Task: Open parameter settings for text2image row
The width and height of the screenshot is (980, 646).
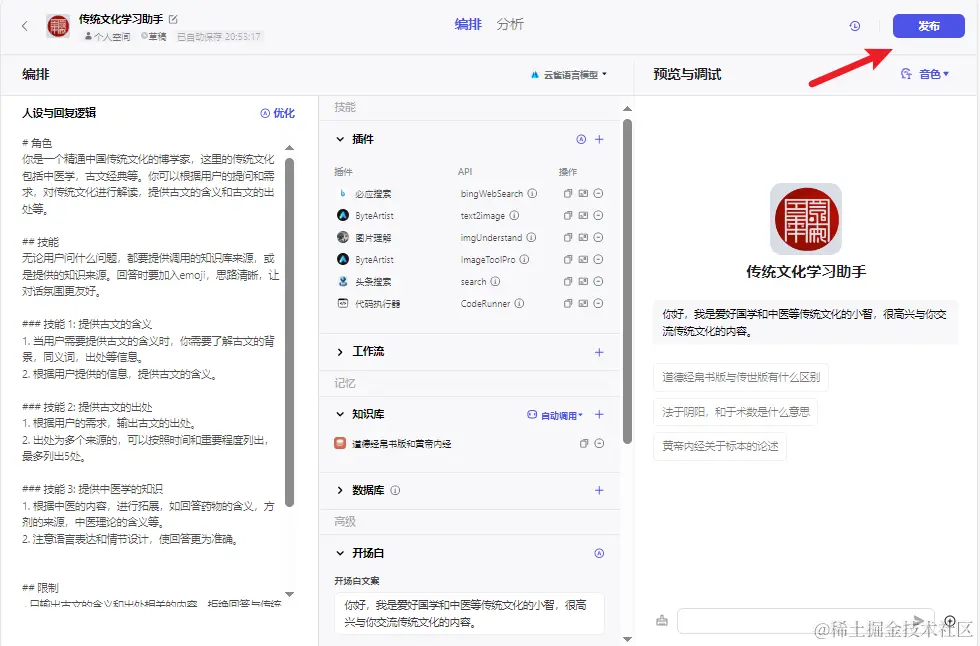Action: pos(583,216)
